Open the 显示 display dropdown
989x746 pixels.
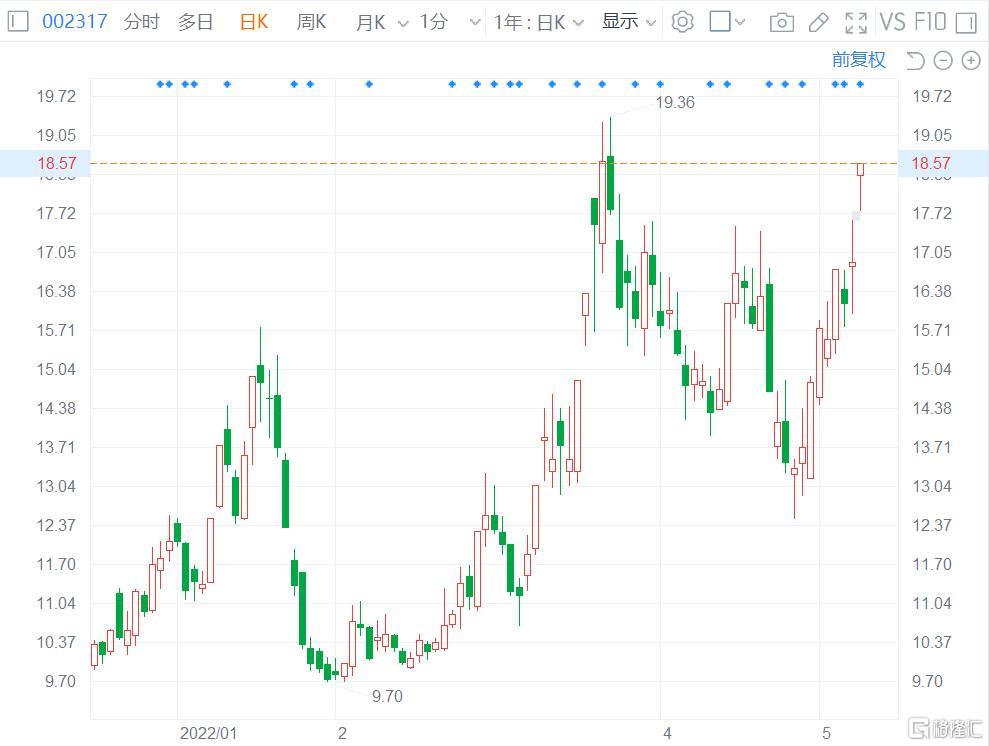click(x=629, y=21)
